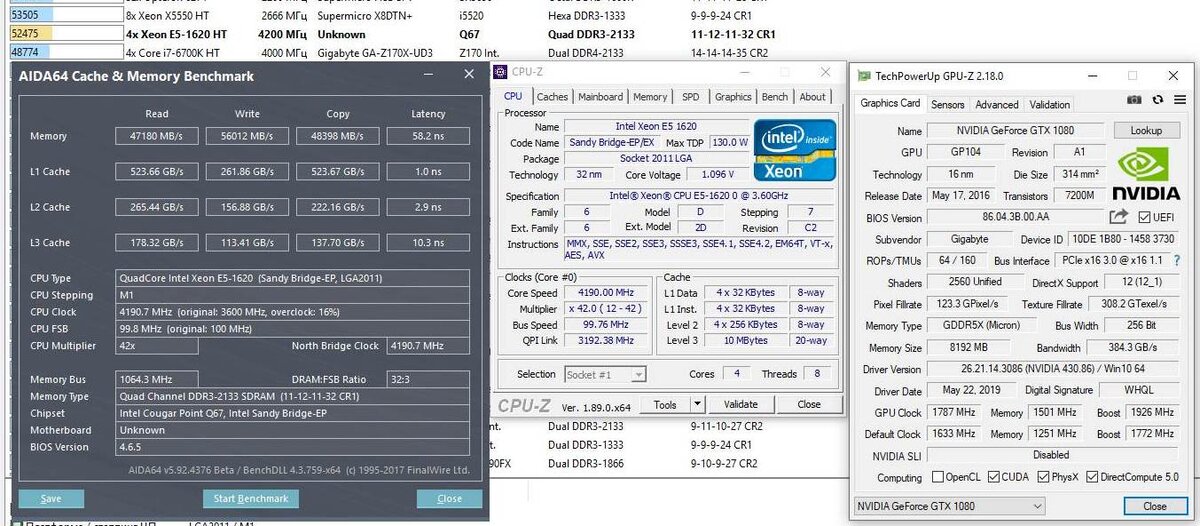Click the Close button in GPU-Z

(1154, 506)
